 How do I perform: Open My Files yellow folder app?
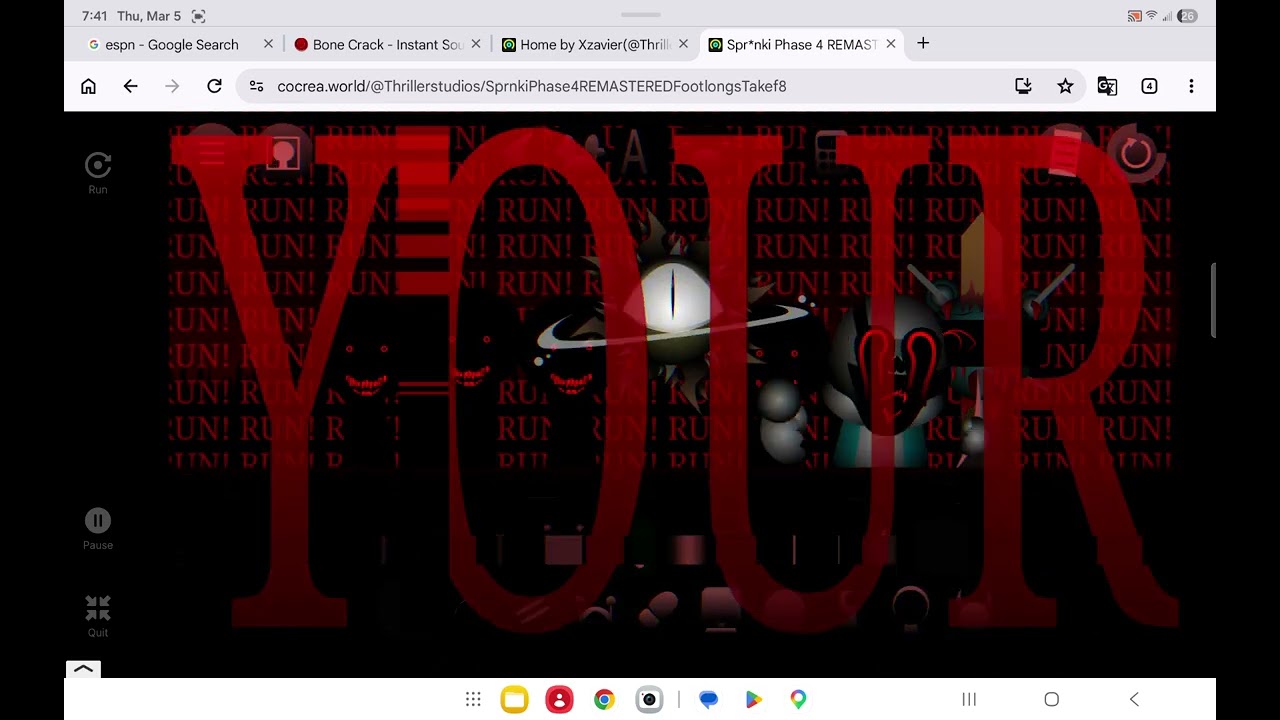click(x=514, y=699)
